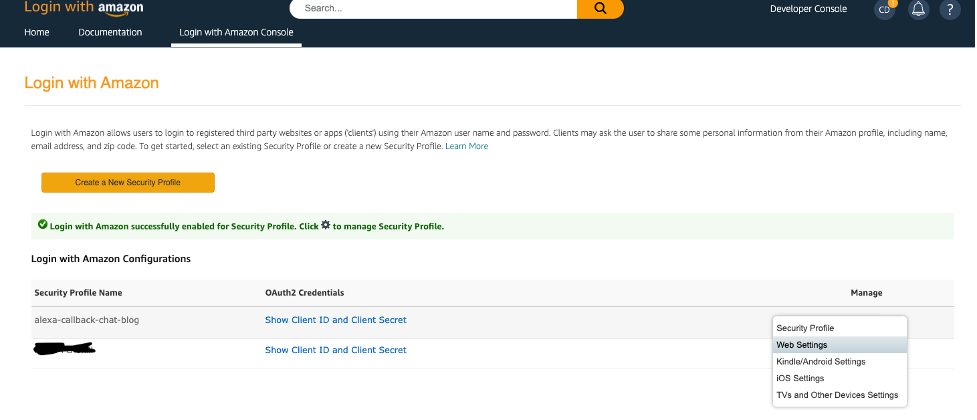Click Create a New Security Profile button
The height and width of the screenshot is (420, 977).
[x=128, y=183]
